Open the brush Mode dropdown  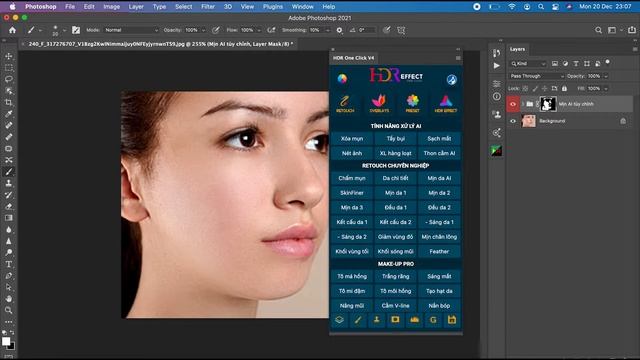[131, 30]
